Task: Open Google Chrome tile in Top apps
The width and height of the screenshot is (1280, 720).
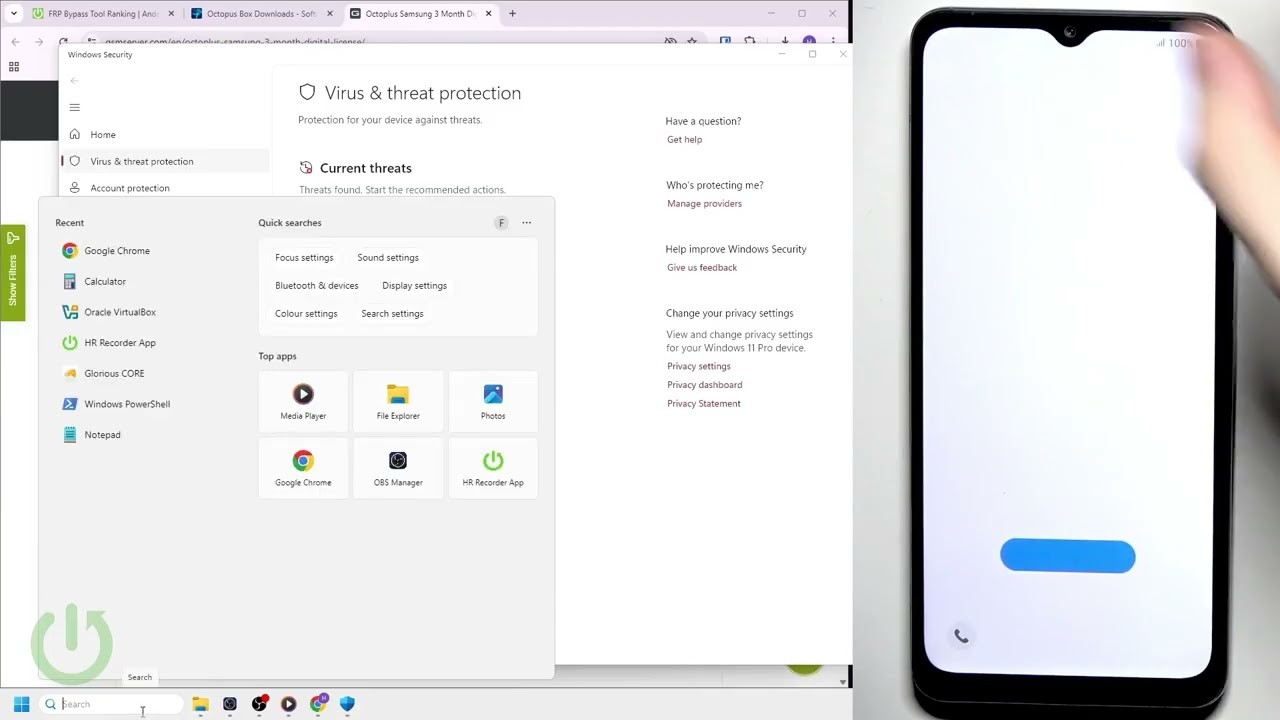Action: (303, 468)
